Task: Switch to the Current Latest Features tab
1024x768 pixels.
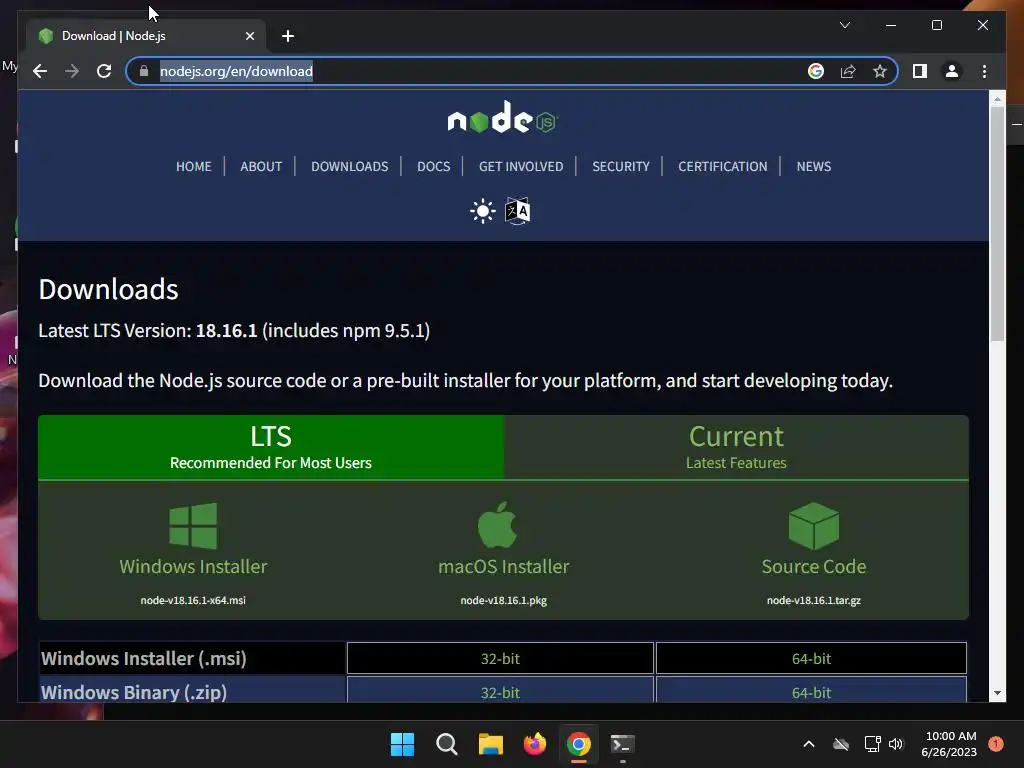Action: click(736, 447)
